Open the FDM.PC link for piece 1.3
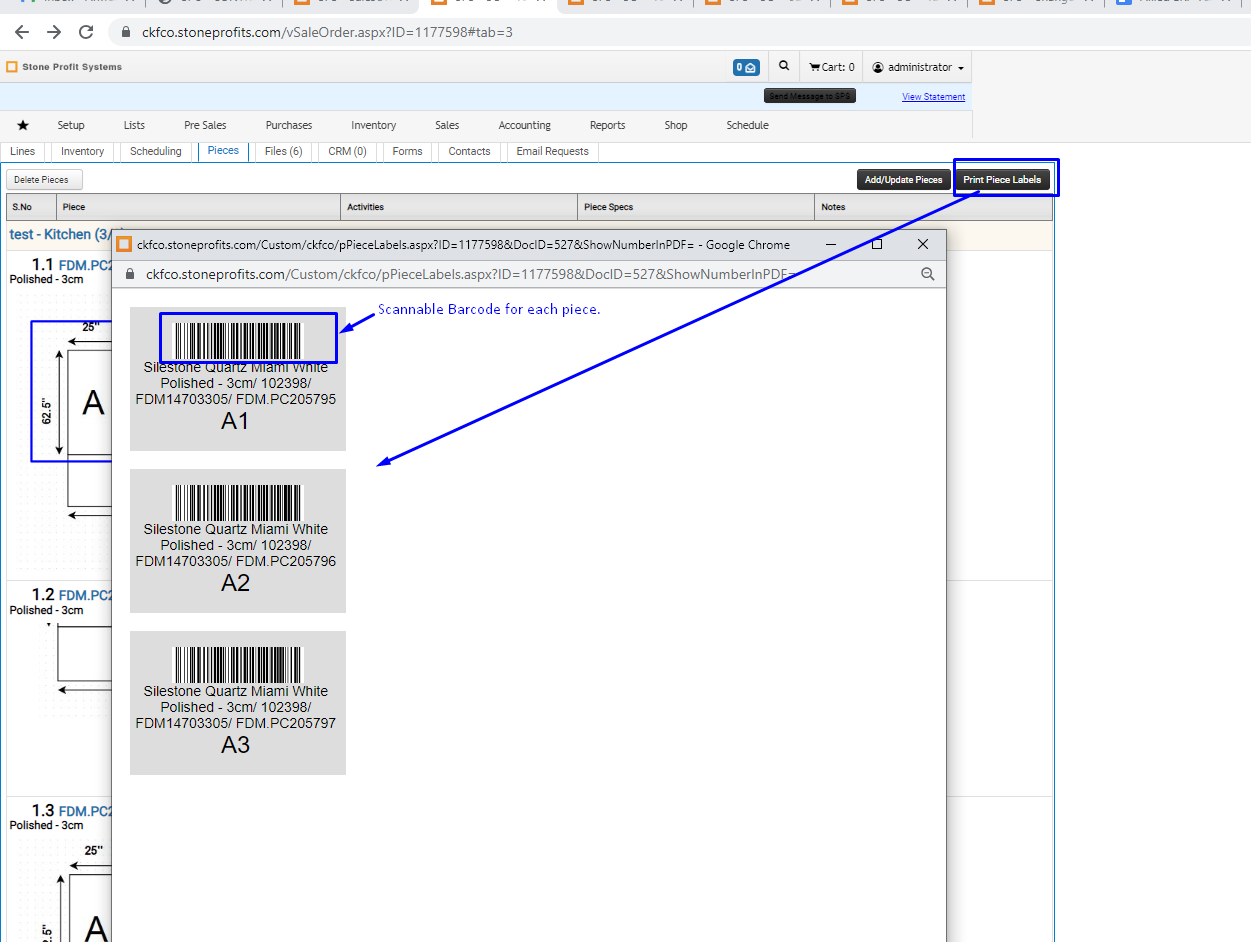The height and width of the screenshot is (942, 1251). (85, 811)
